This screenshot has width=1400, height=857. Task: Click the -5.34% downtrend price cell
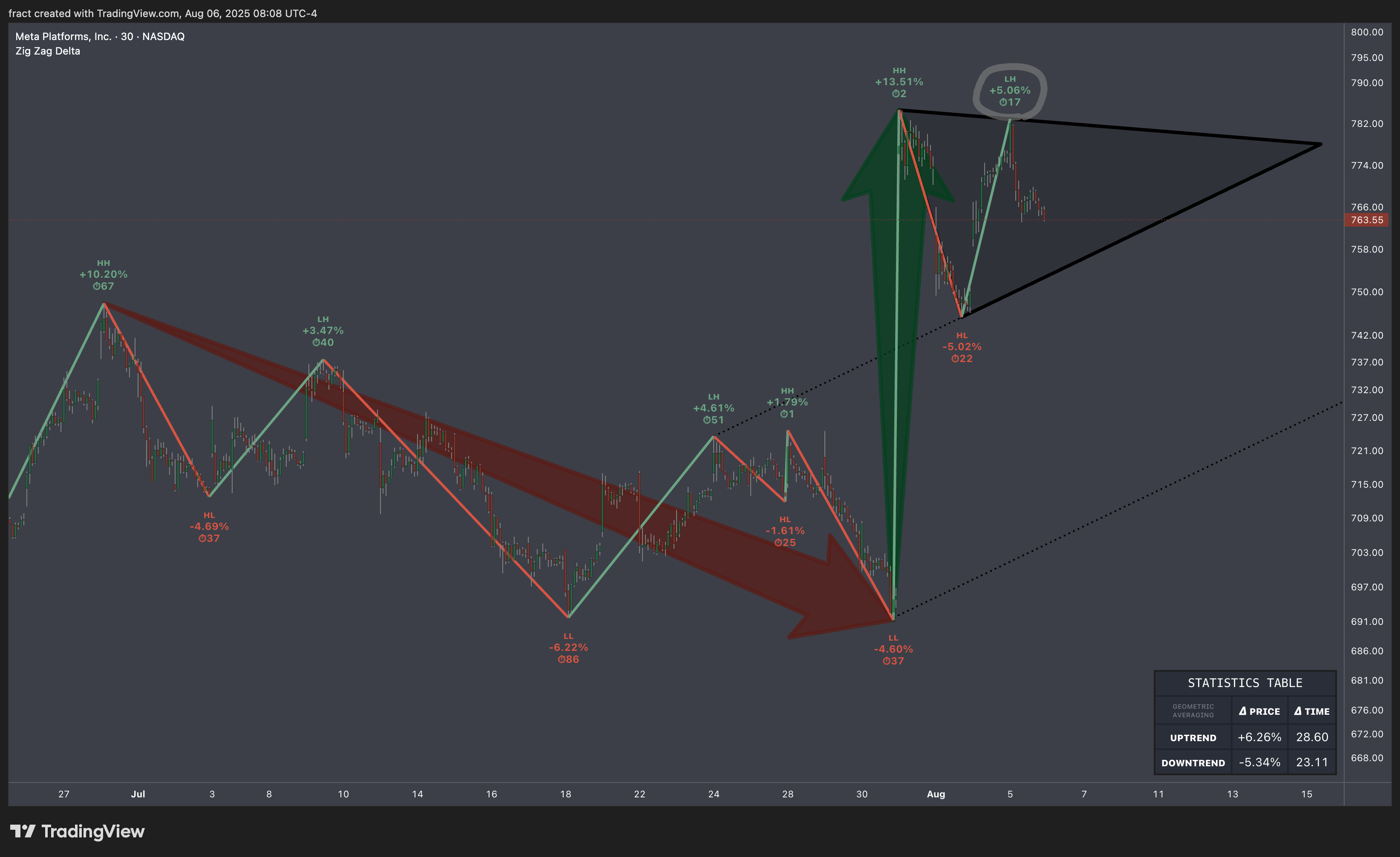1259,762
